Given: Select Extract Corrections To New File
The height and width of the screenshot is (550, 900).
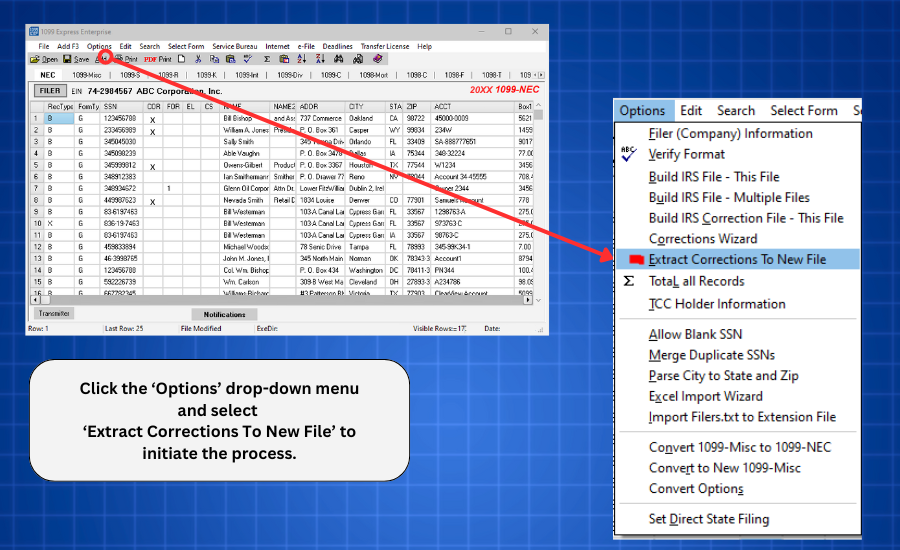Looking at the screenshot, I should [x=737, y=259].
